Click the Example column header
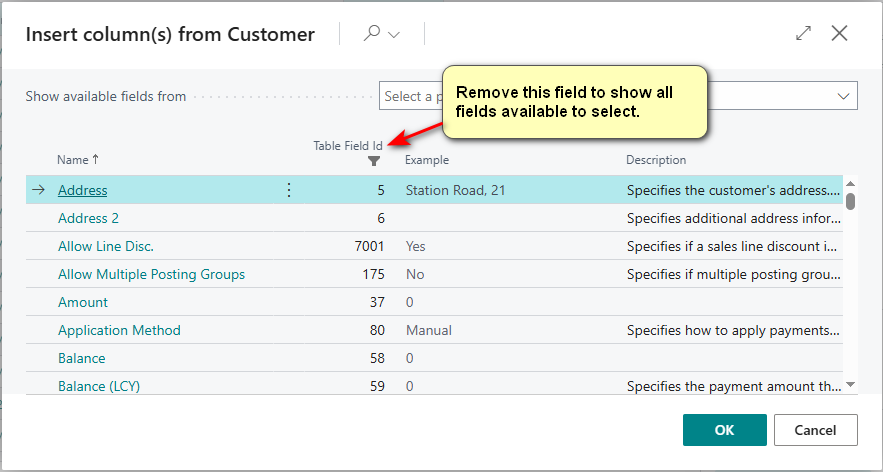The image size is (883, 472). (427, 160)
